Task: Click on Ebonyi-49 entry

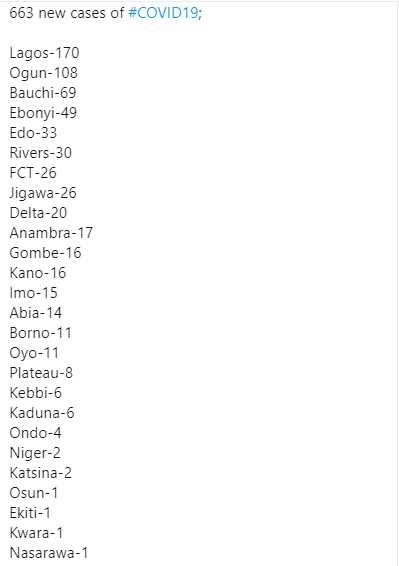Action: point(43,113)
